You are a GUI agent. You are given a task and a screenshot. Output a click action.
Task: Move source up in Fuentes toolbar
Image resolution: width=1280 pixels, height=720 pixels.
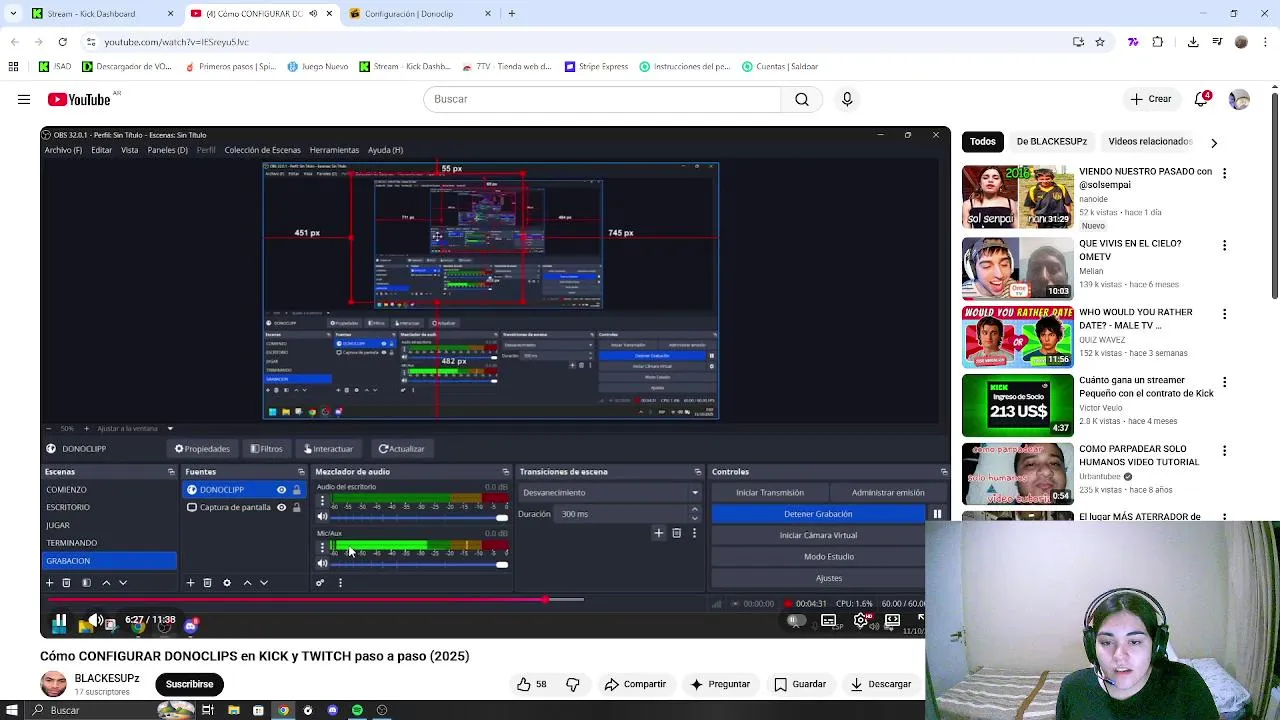(x=247, y=583)
